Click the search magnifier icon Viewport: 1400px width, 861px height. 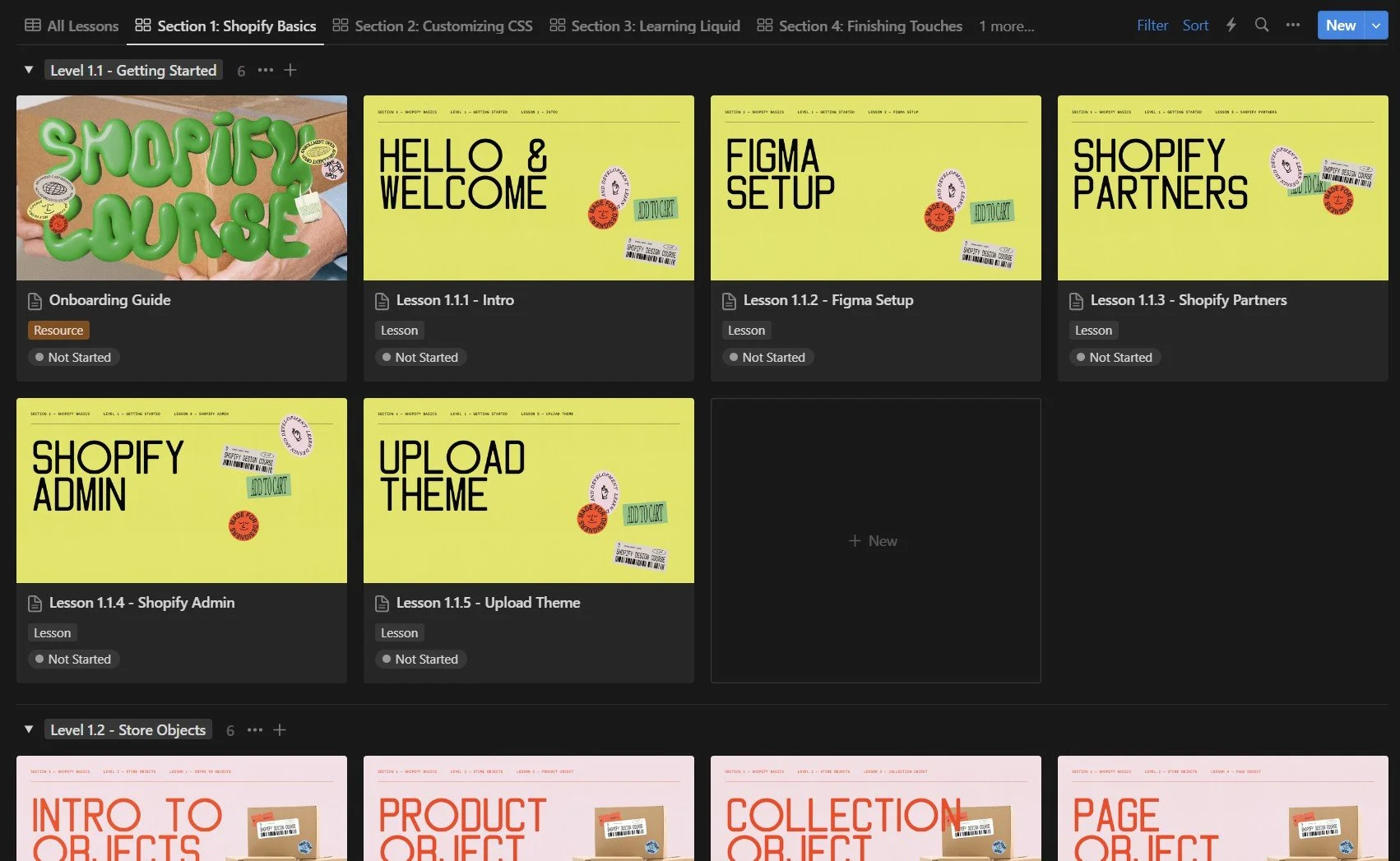coord(1262,25)
